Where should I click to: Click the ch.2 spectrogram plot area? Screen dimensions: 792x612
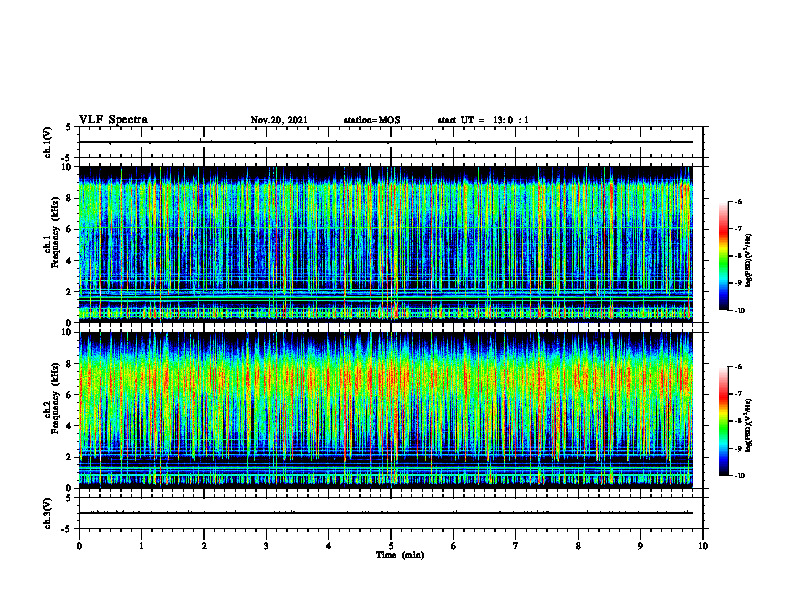point(386,410)
